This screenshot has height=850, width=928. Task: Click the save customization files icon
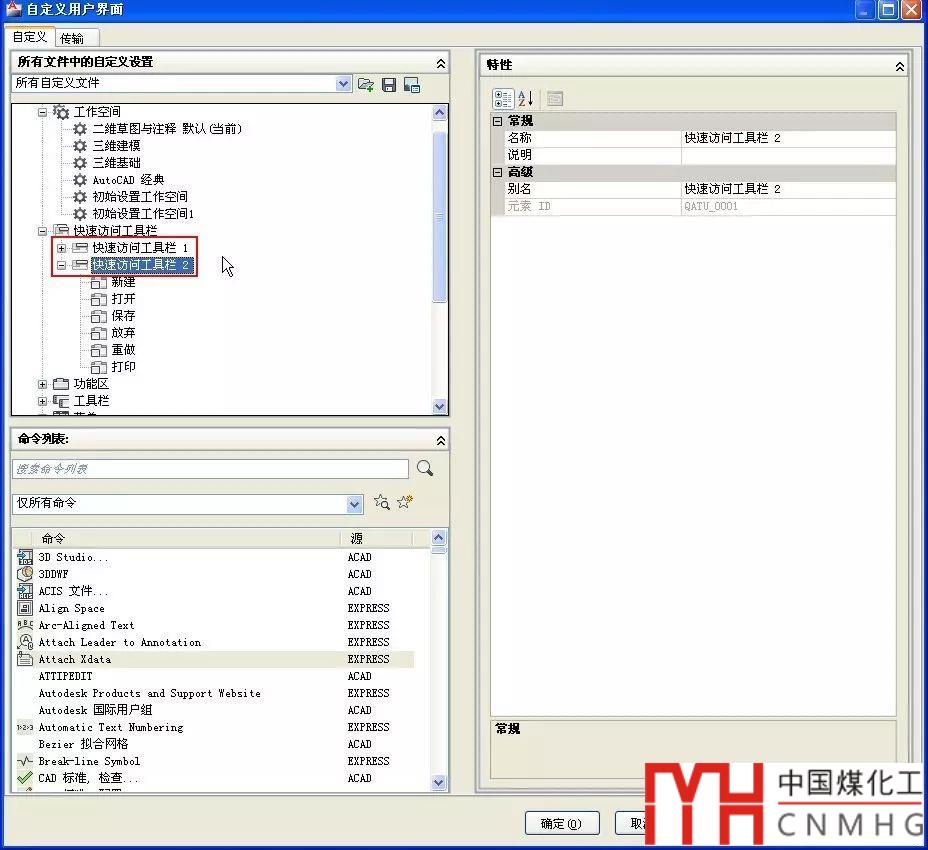[389, 85]
